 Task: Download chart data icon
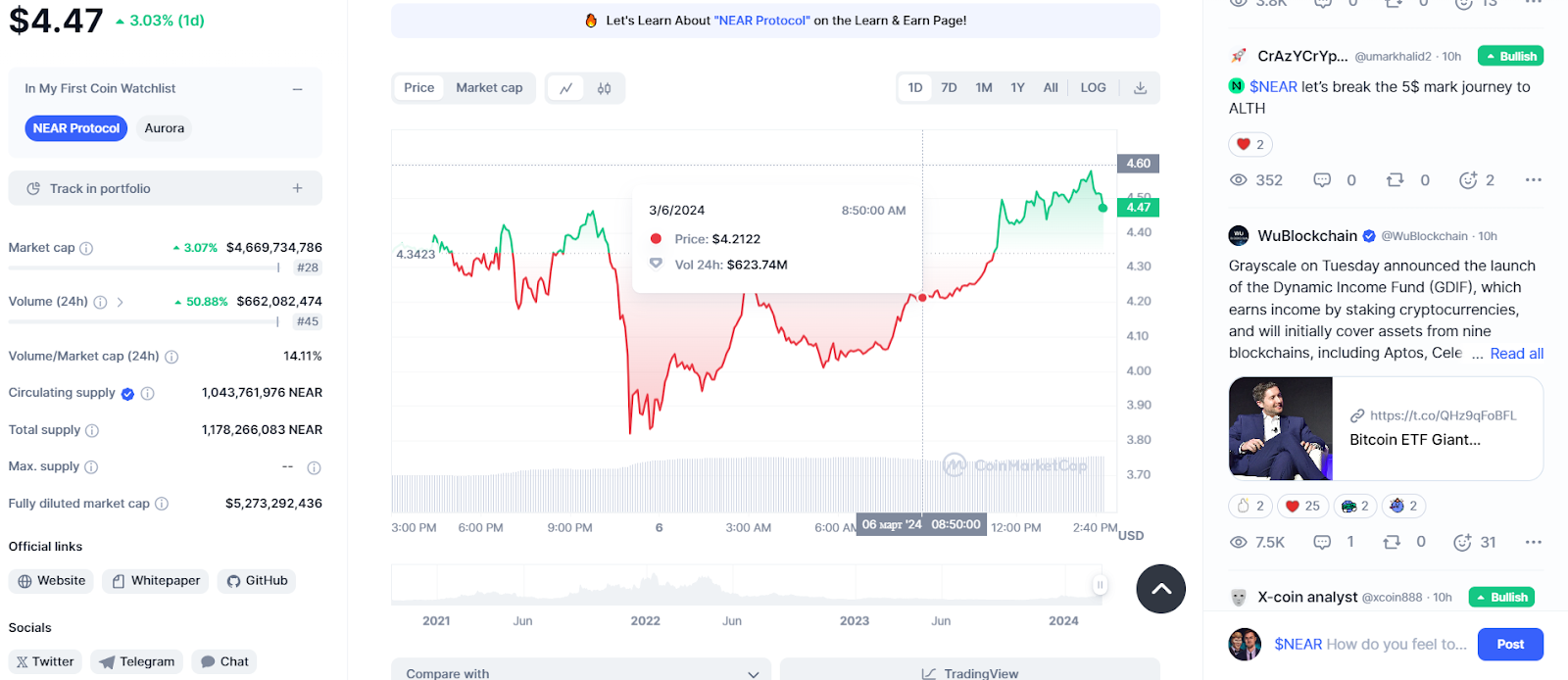(1140, 88)
